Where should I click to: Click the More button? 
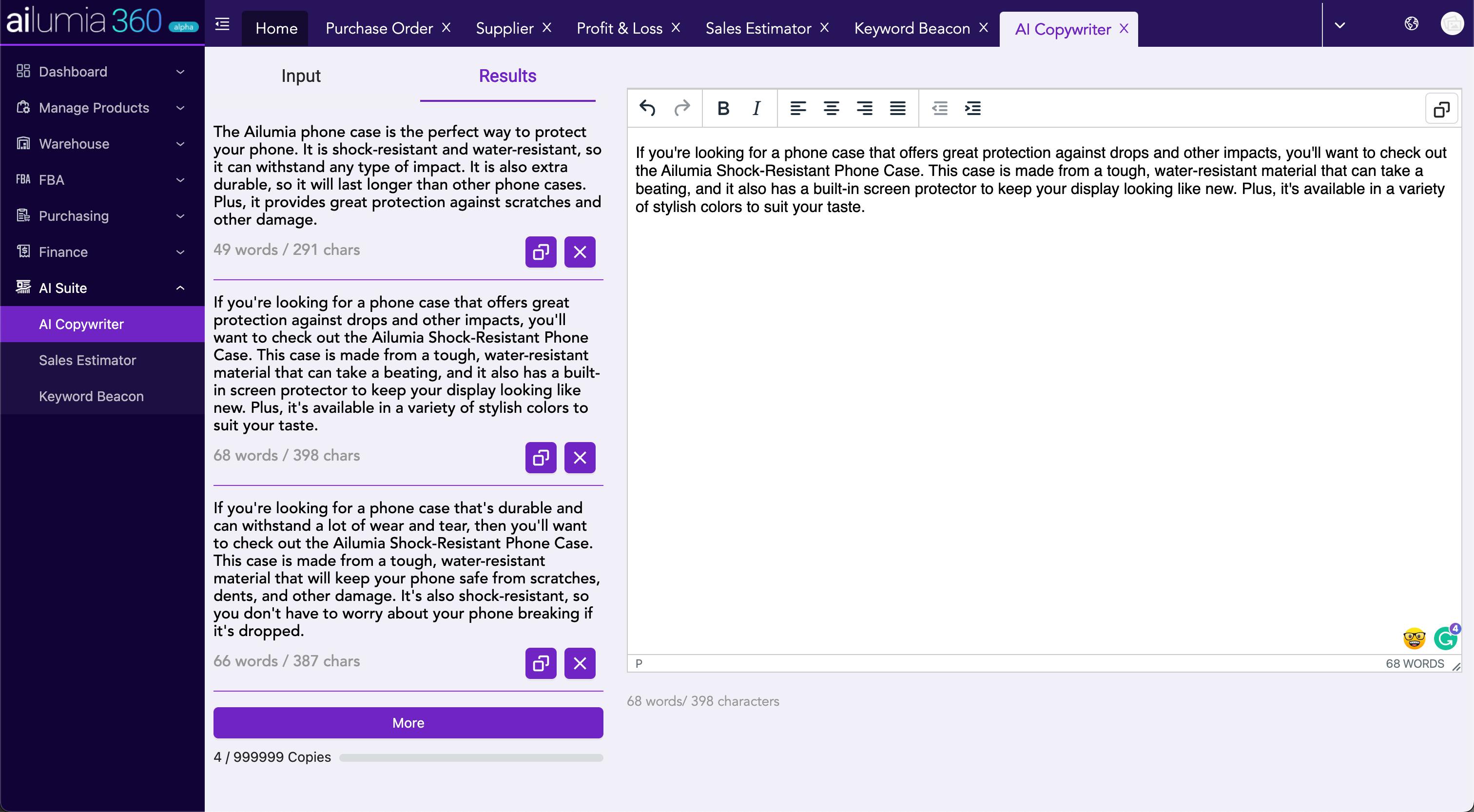tap(408, 723)
